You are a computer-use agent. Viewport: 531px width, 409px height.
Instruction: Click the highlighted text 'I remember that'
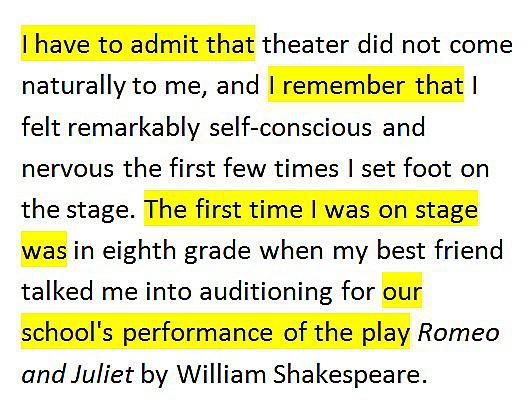click(x=366, y=85)
